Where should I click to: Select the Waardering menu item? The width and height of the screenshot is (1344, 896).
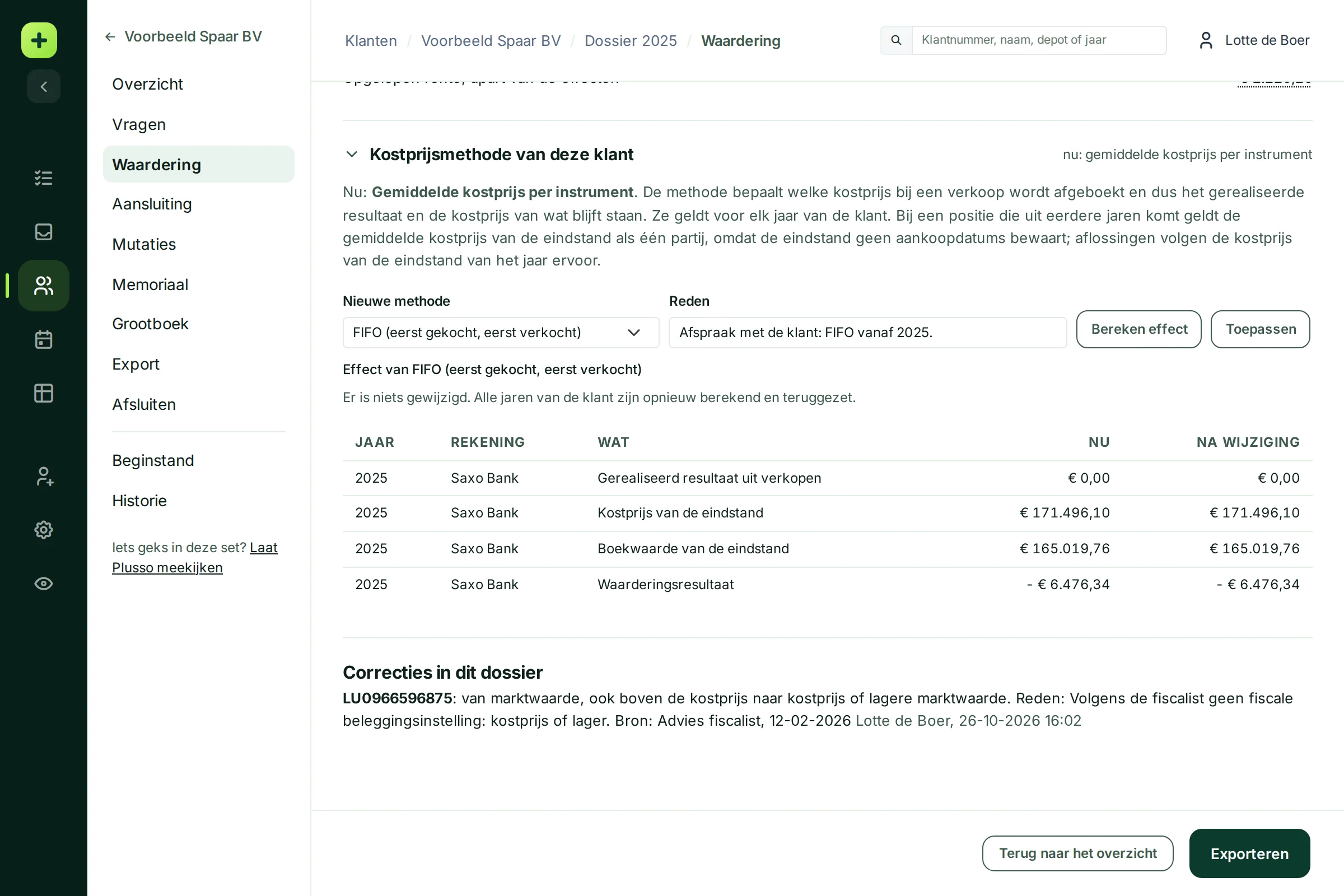coord(198,165)
